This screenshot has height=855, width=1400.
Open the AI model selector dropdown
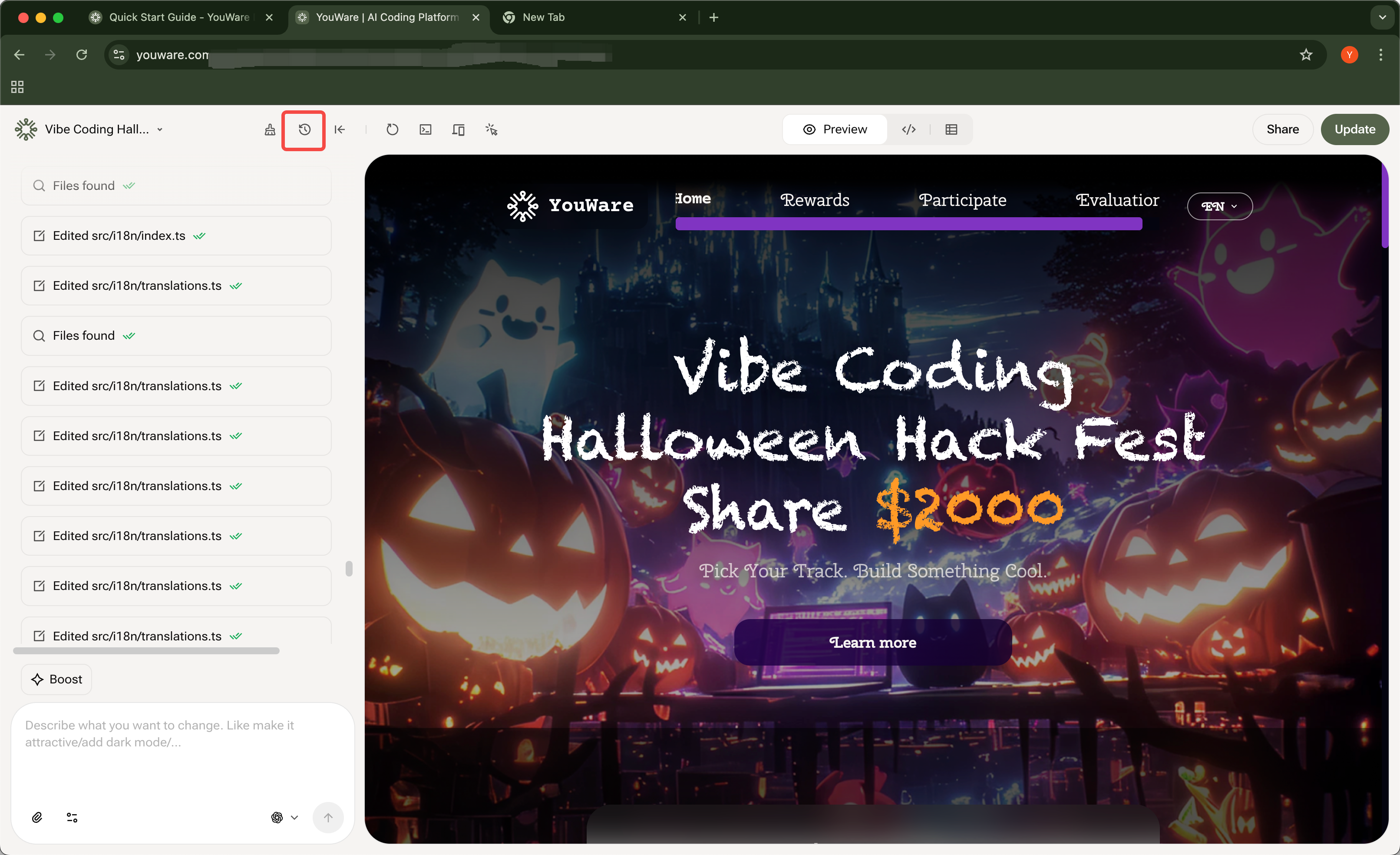click(x=284, y=818)
